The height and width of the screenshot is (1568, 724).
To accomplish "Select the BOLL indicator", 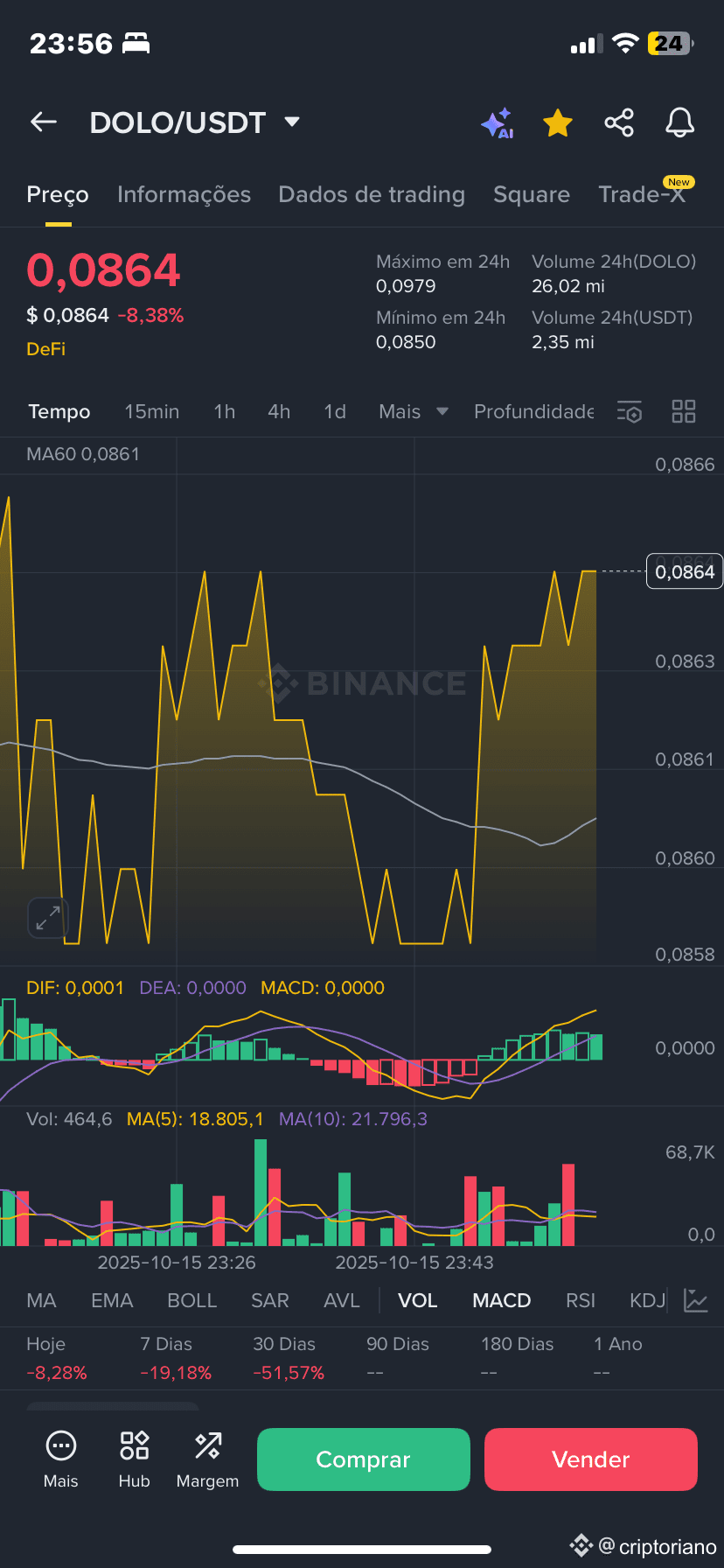I will (x=192, y=1300).
